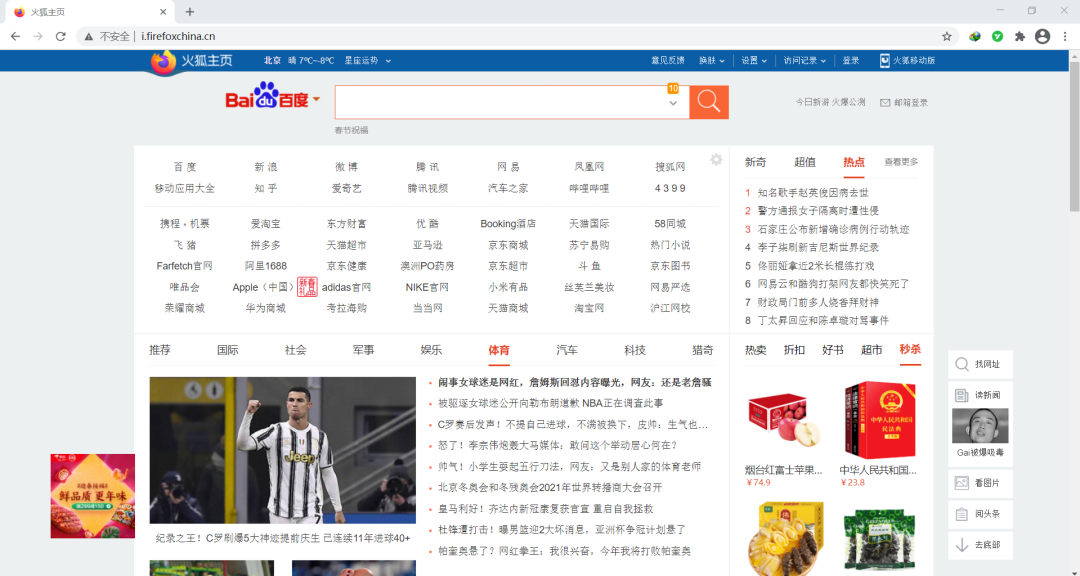Viewport: 1080px width, 576px height.
Task: Open the site grid settings gear
Action: coord(716,160)
